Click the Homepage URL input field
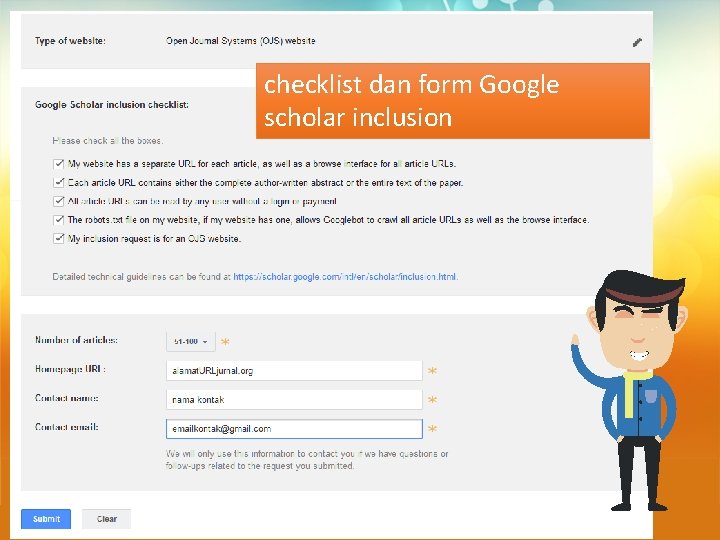 (x=294, y=370)
